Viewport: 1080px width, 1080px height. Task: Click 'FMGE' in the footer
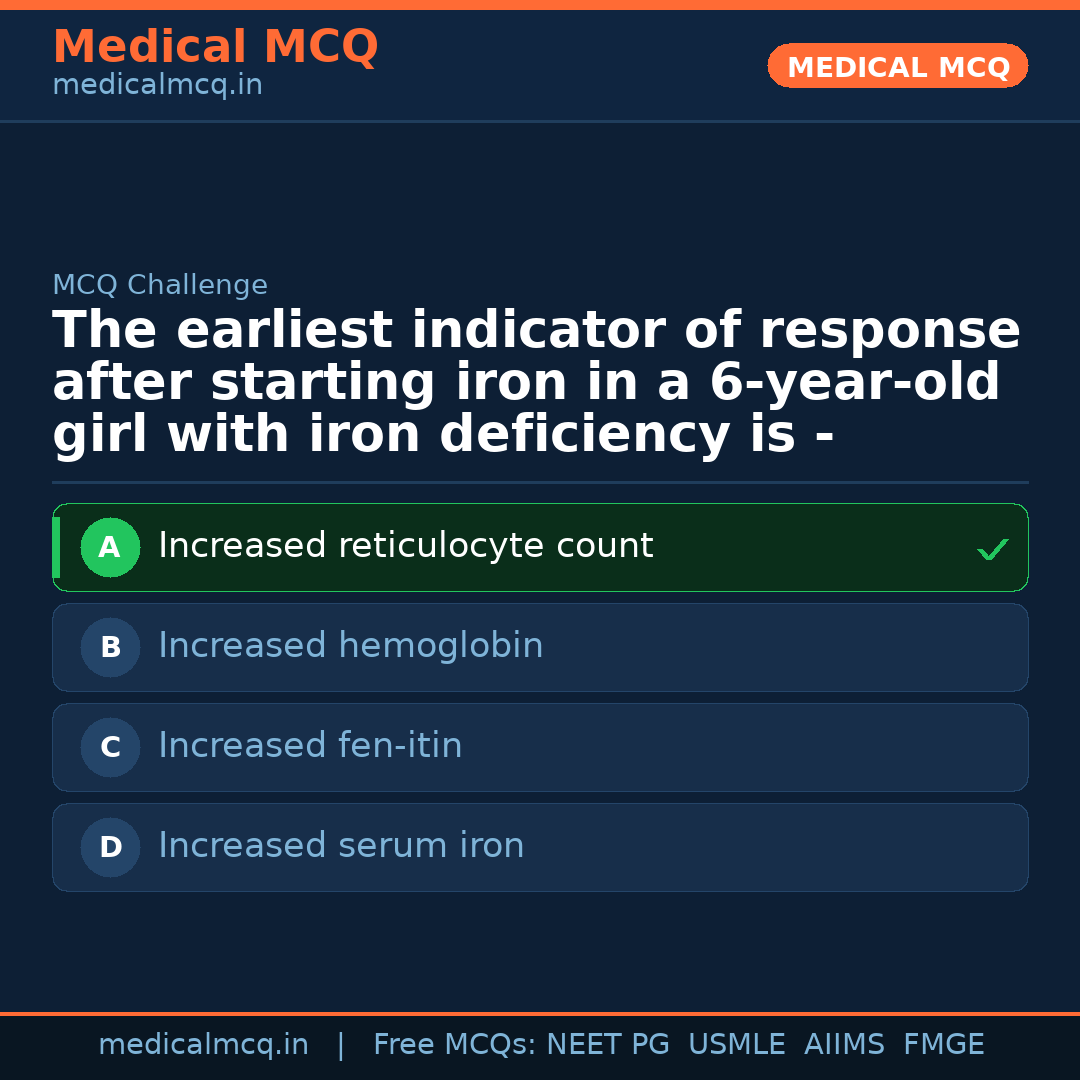[944, 1045]
